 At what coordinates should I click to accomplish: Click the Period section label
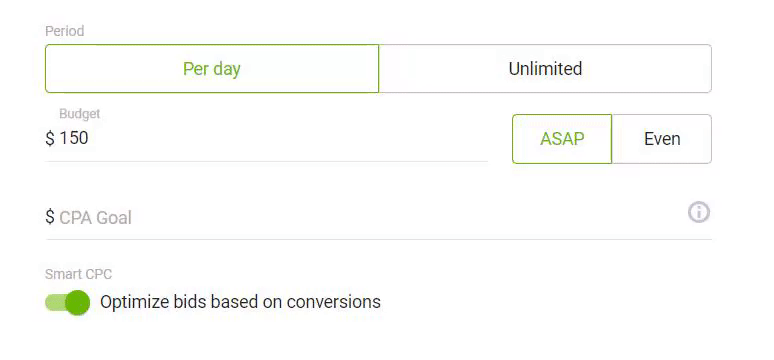click(65, 31)
